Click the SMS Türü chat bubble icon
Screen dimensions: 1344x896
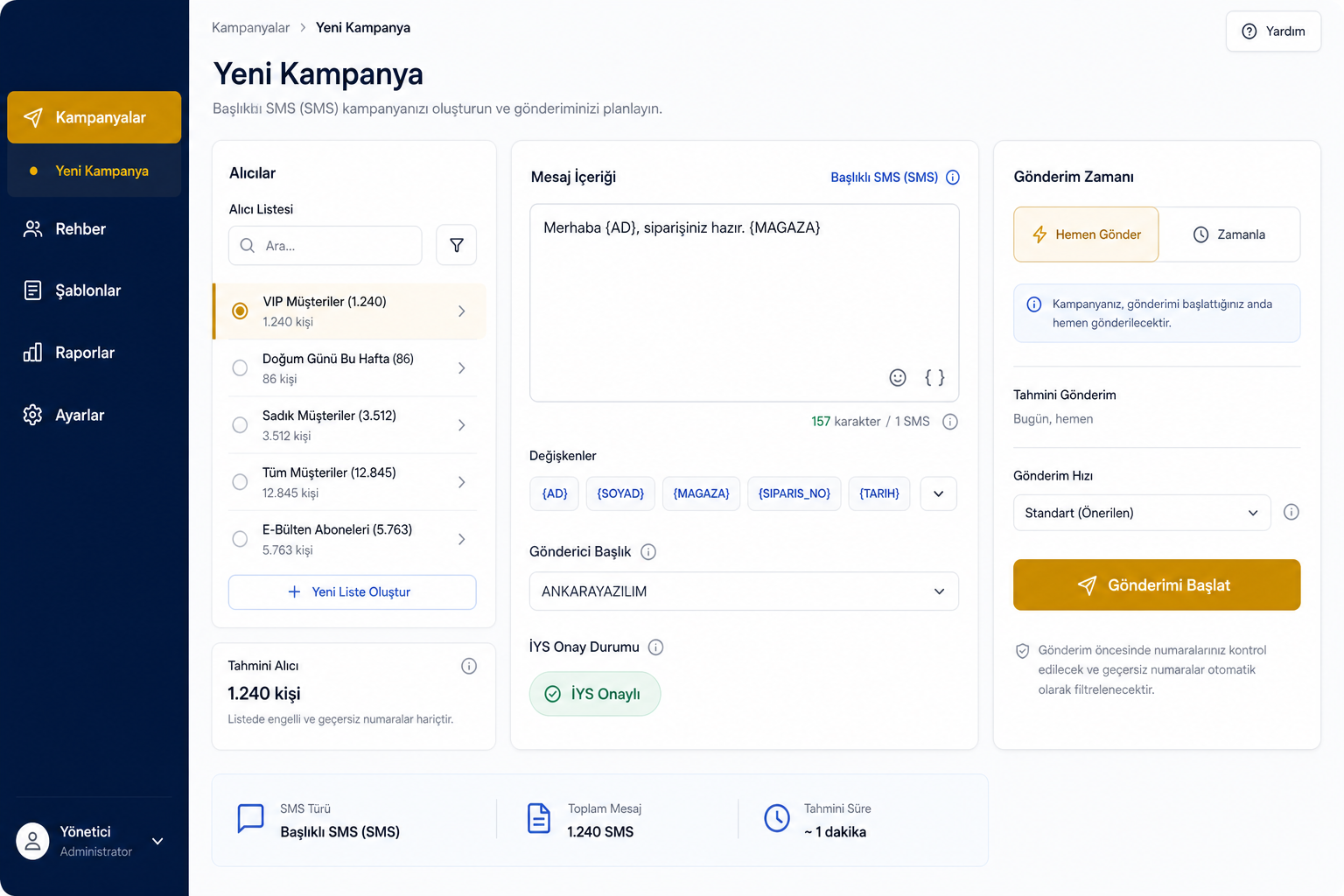tap(250, 818)
